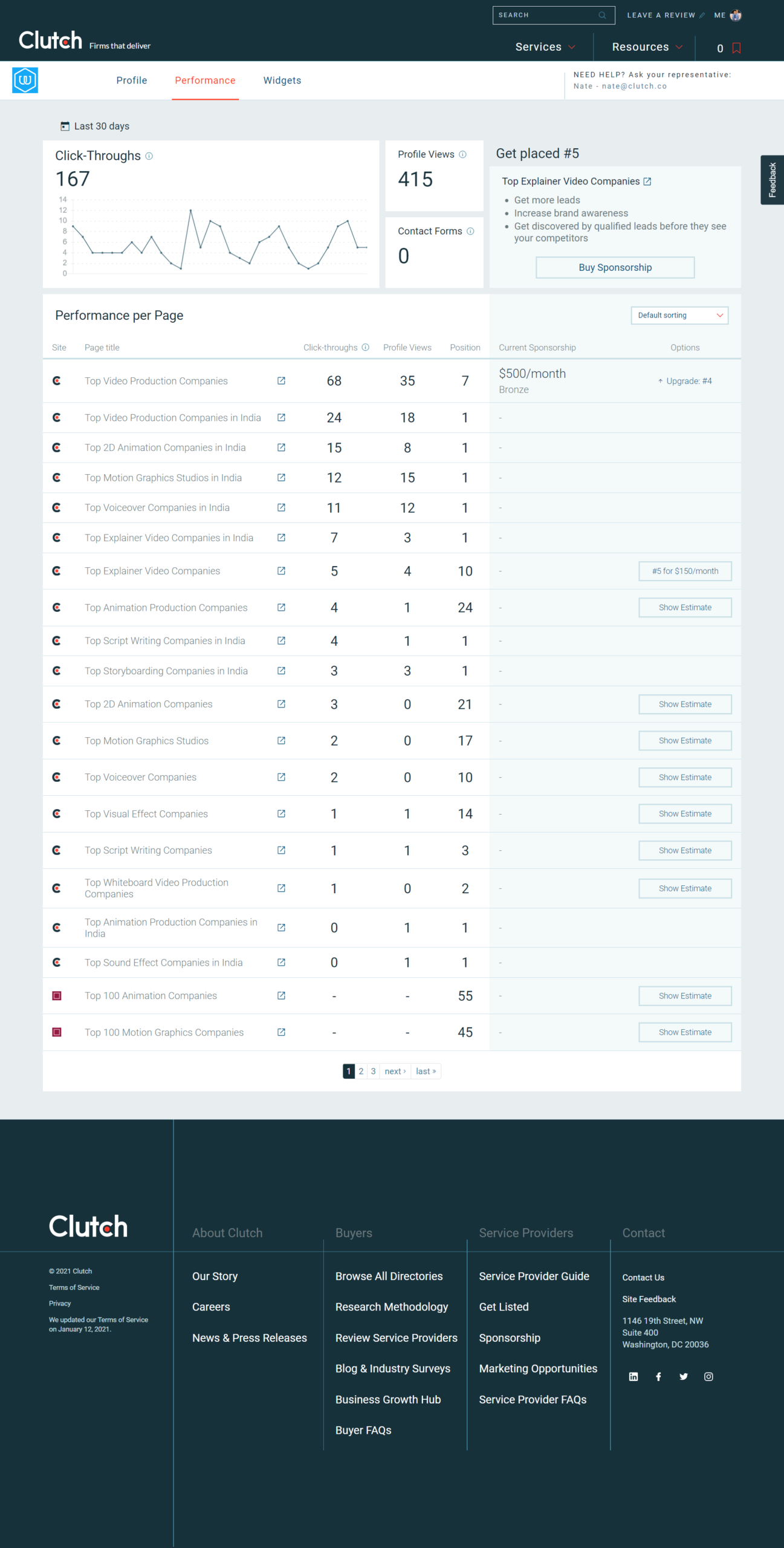The width and height of the screenshot is (784, 1548).
Task: Show Estimate for Top Animation Production Companies
Action: tap(685, 607)
